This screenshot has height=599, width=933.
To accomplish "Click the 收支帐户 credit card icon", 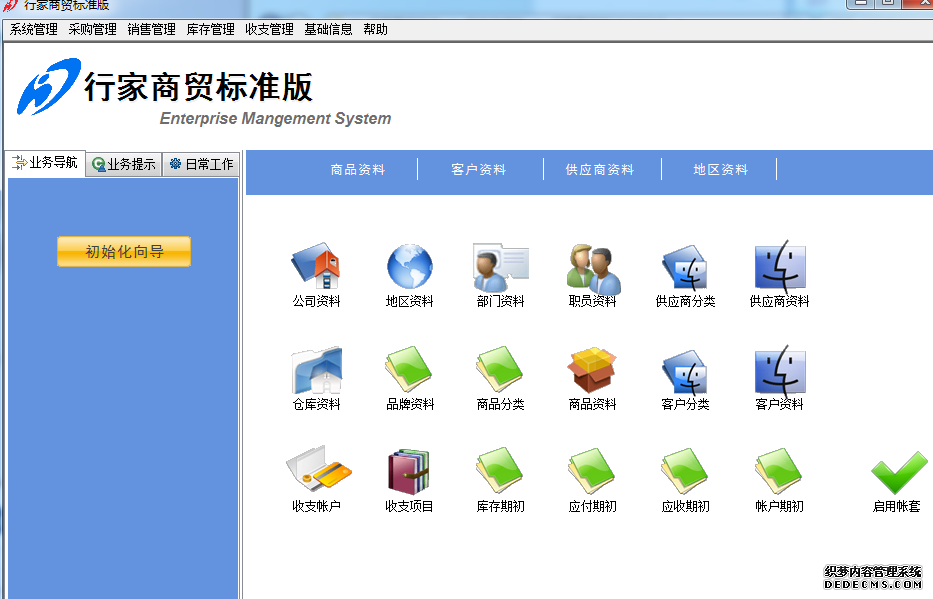I will (x=316, y=472).
